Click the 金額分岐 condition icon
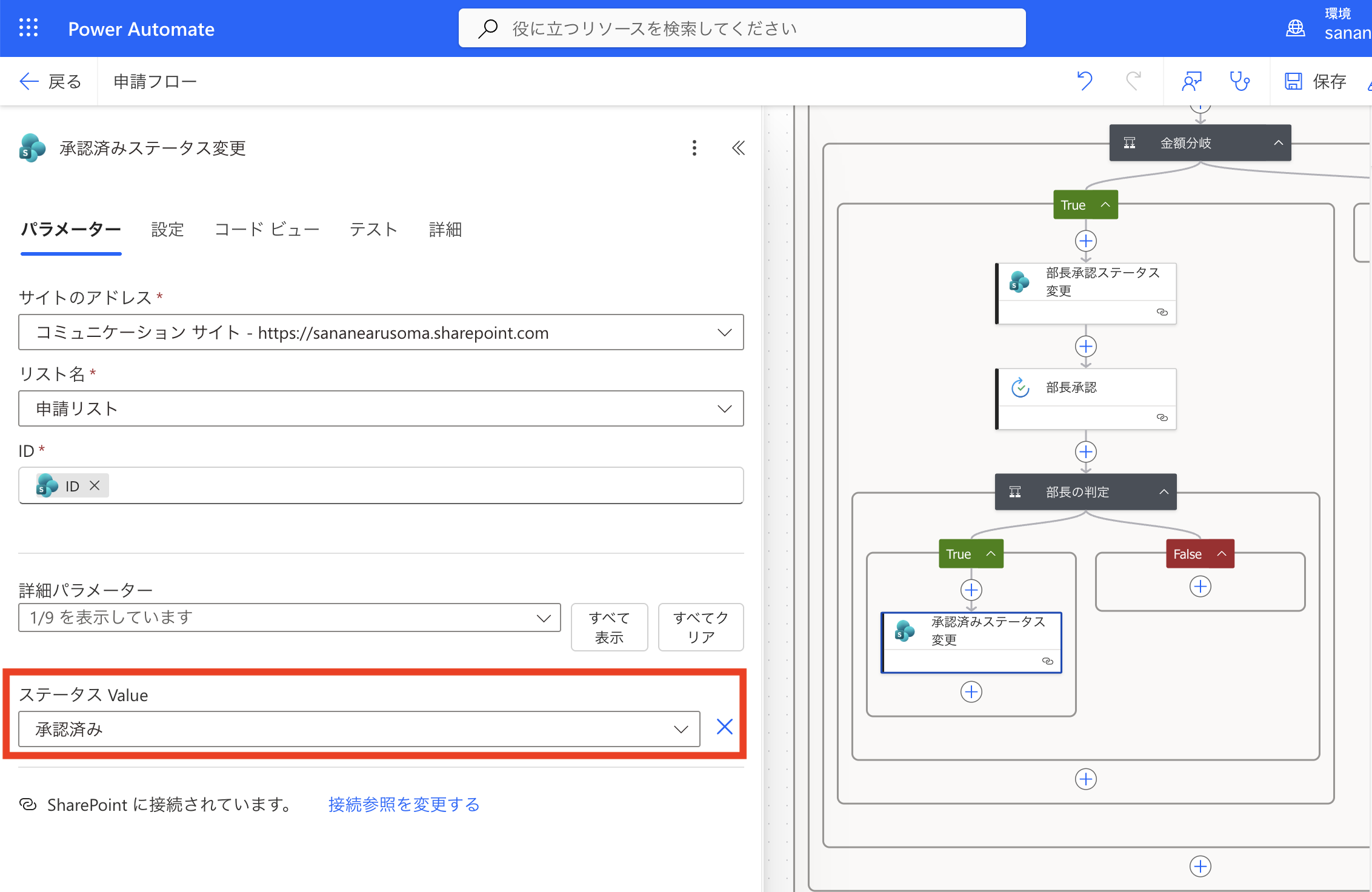The width and height of the screenshot is (1372, 892). [x=1130, y=143]
